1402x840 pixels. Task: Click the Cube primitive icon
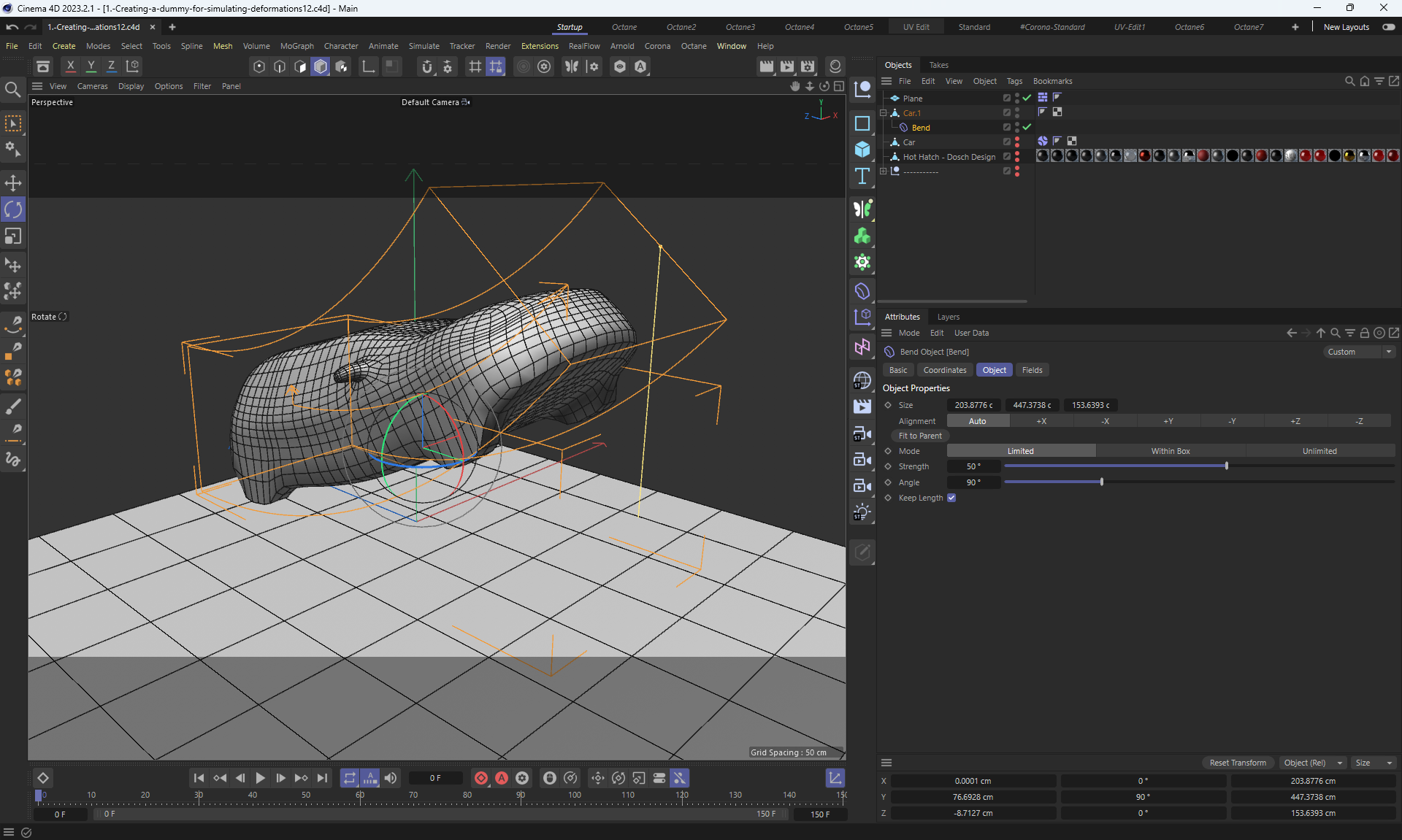click(x=862, y=150)
